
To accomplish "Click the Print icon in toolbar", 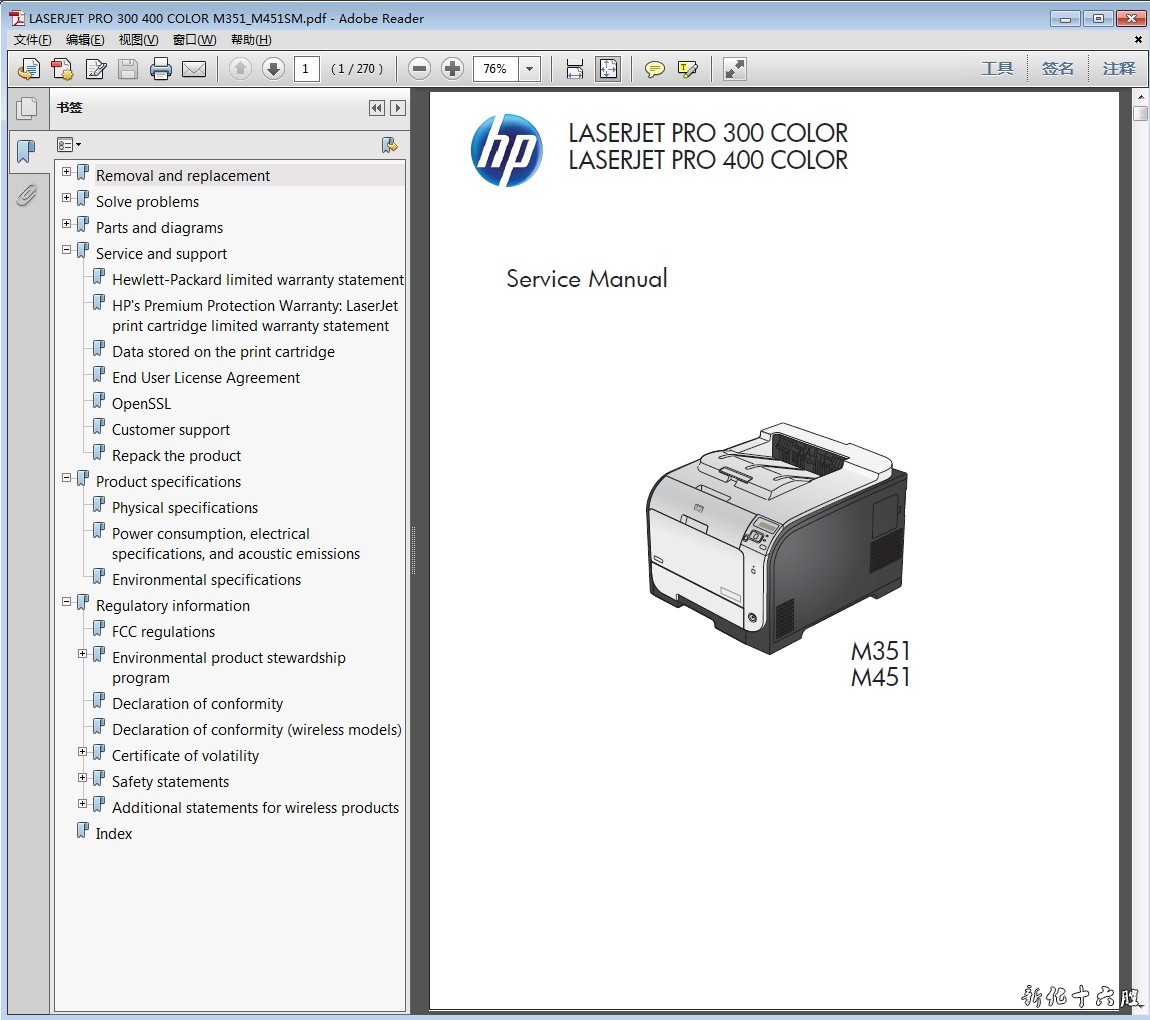I will coord(161,69).
